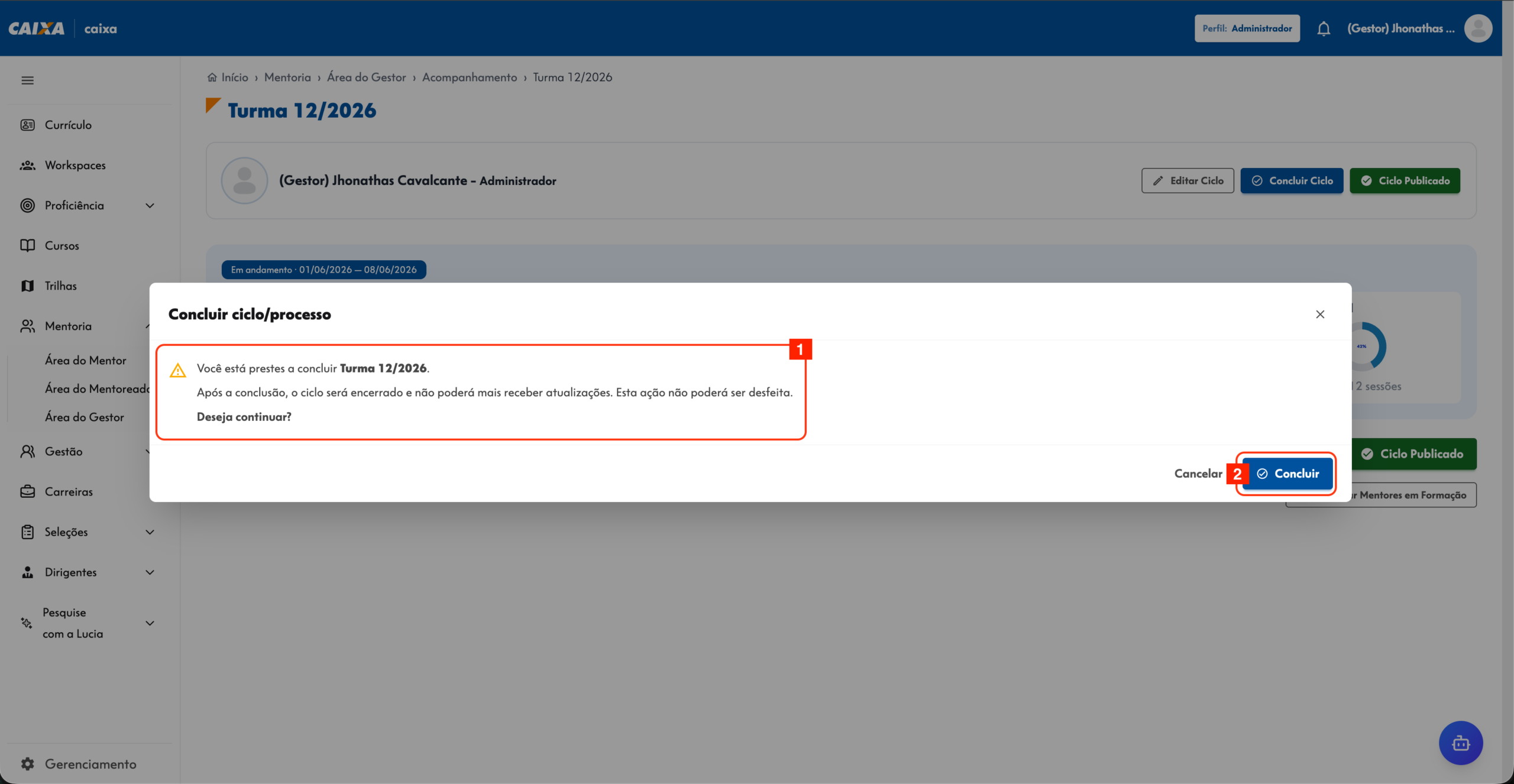Expand the Proficiência submenu chevron
Viewport: 1514px width, 784px height.
click(150, 205)
